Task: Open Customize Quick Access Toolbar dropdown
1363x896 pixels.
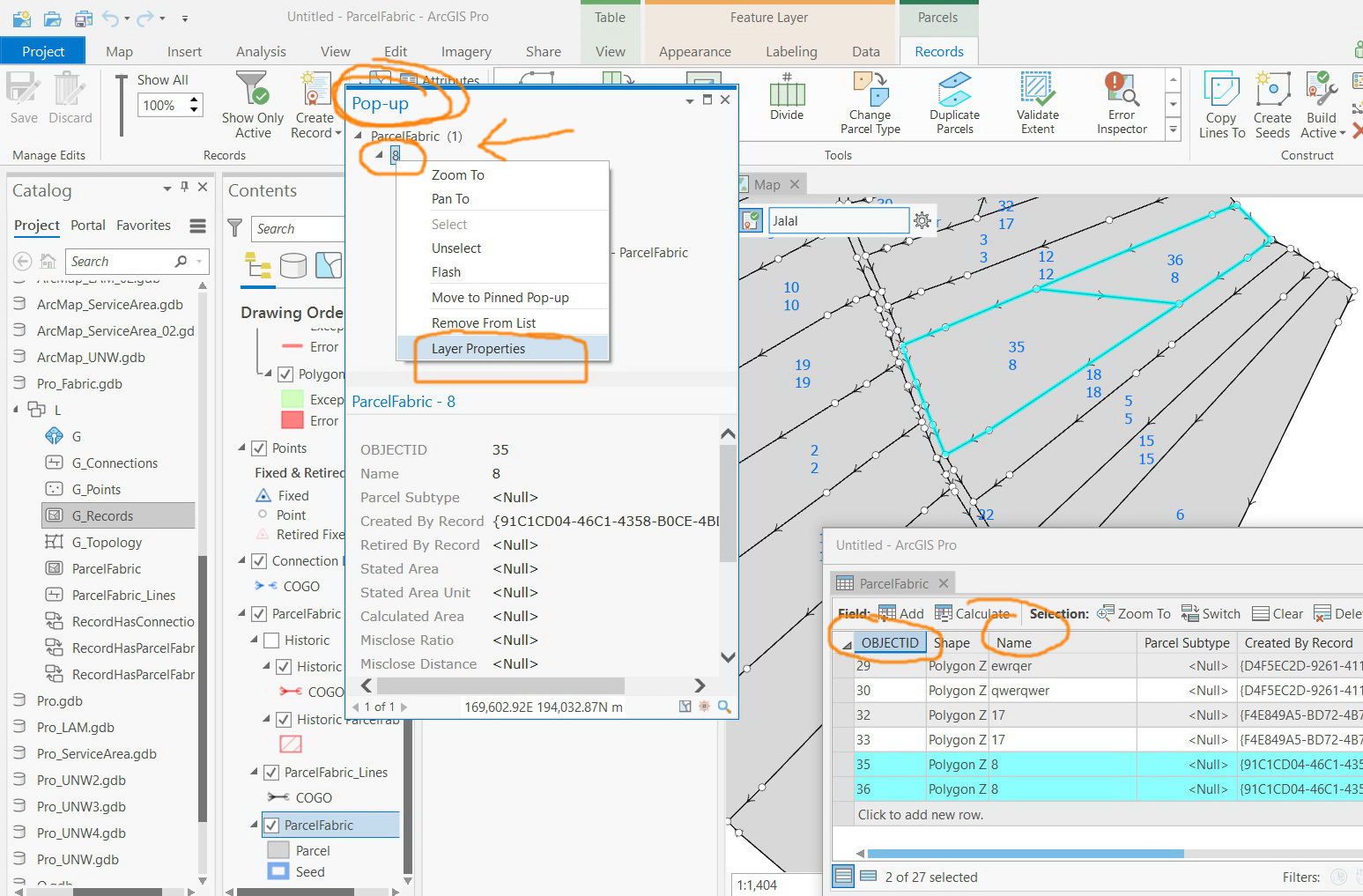Action: point(184,18)
